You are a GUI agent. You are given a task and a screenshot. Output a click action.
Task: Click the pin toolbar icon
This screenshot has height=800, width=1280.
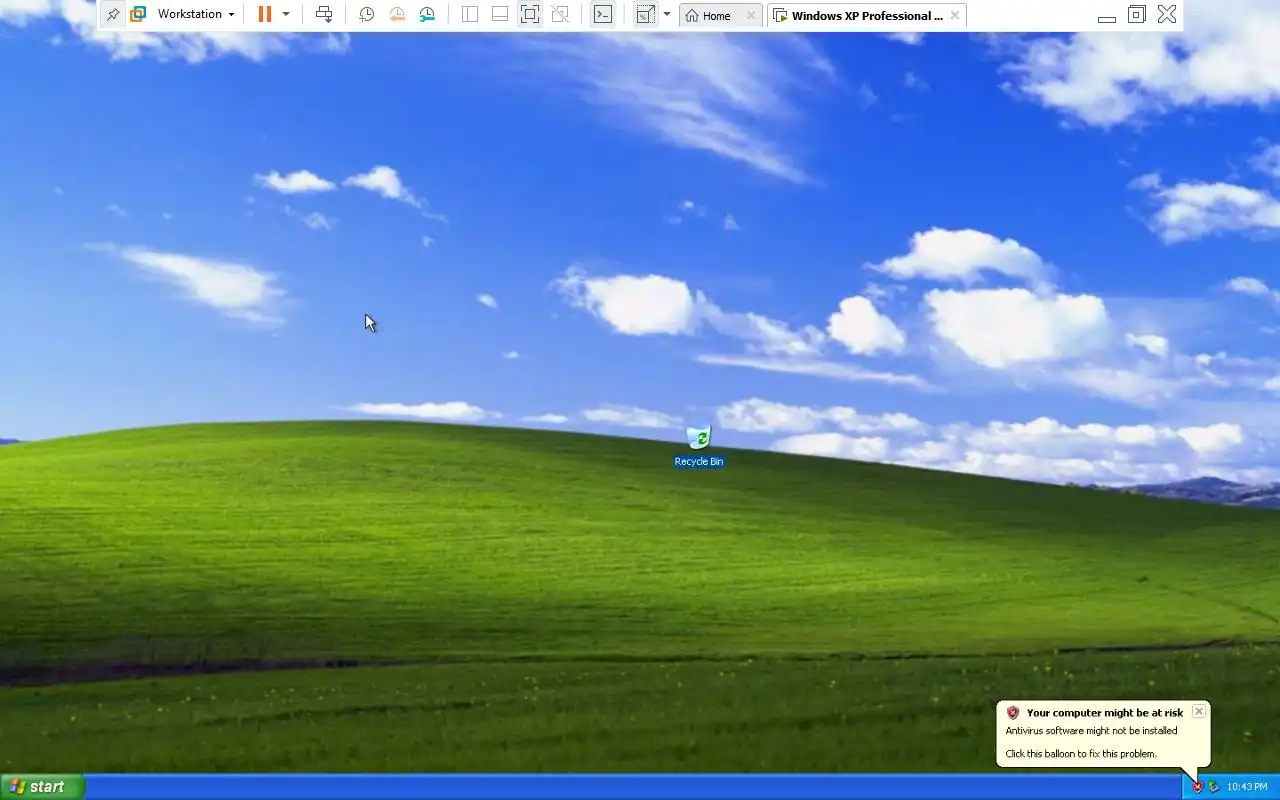tap(113, 14)
